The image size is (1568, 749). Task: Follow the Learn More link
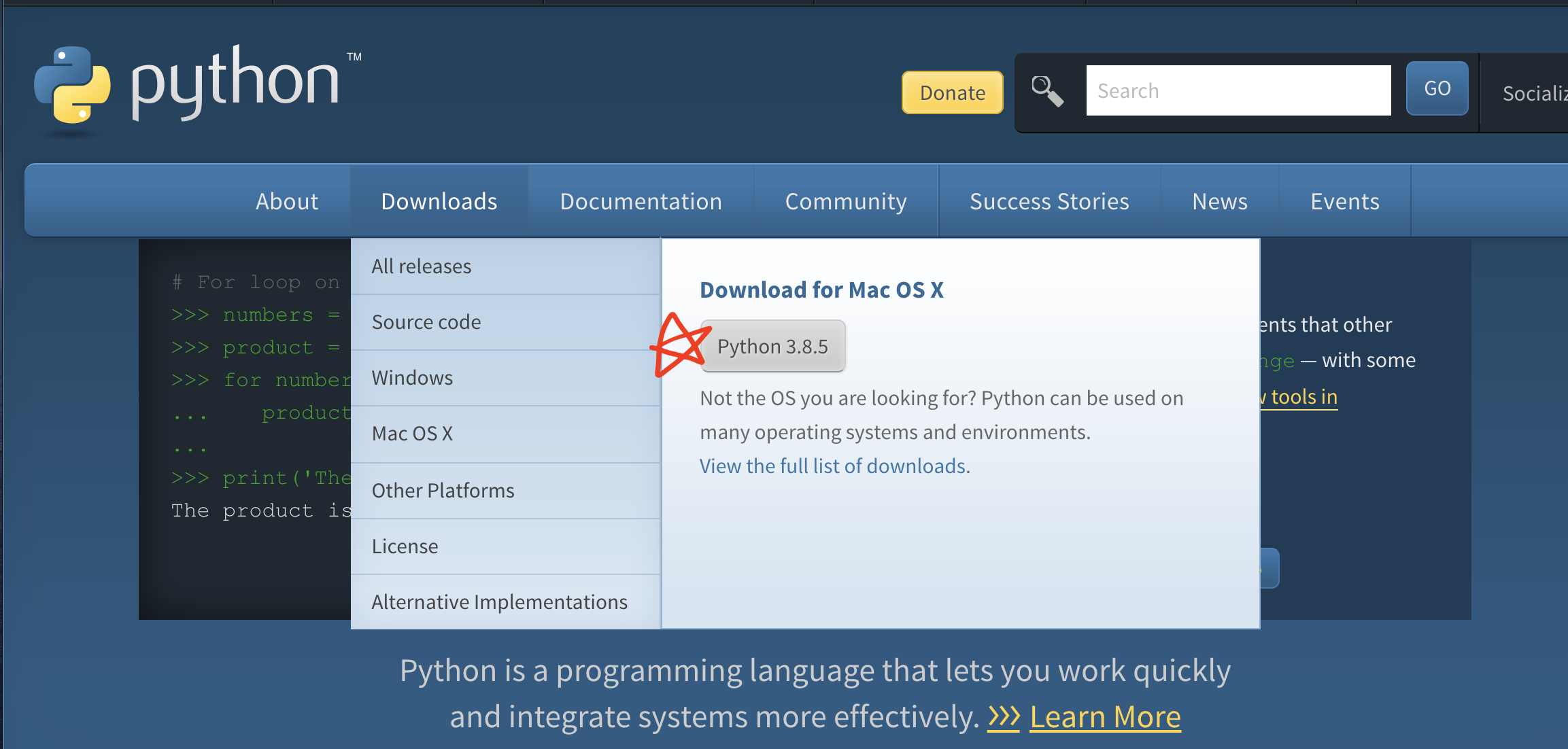point(1105,717)
